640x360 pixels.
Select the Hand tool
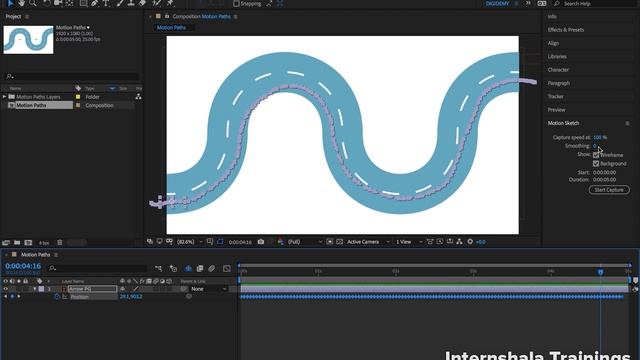click(21, 3)
